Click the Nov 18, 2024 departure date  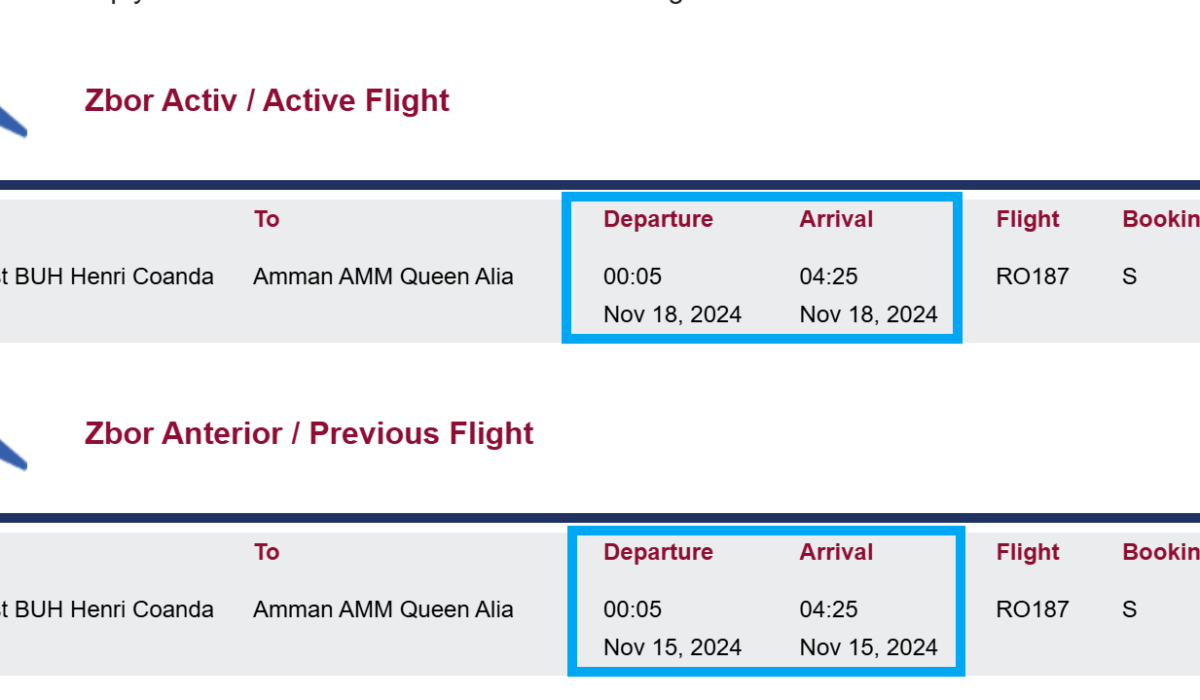(x=672, y=315)
